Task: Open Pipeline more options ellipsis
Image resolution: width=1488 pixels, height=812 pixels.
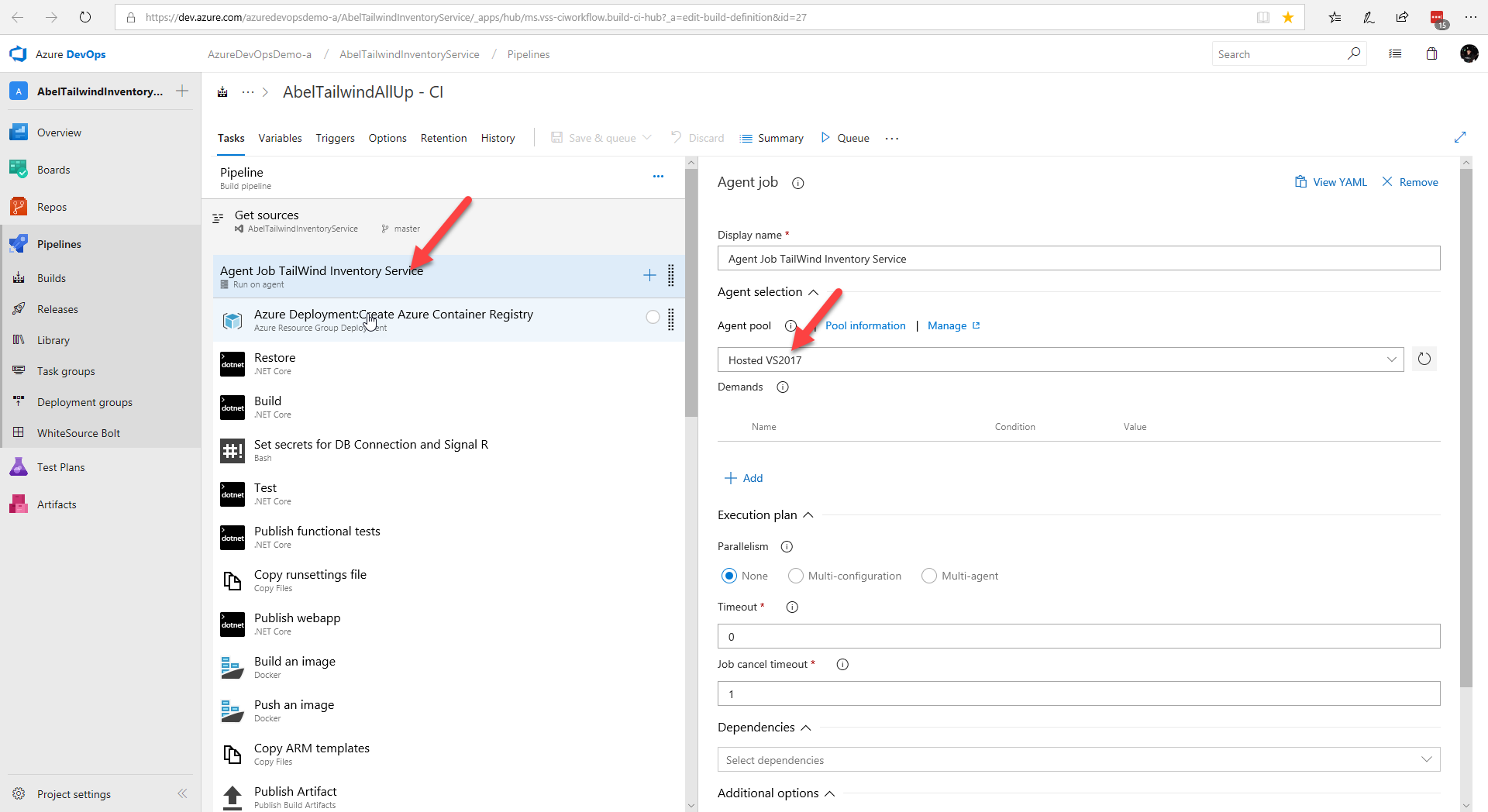Action: (658, 177)
